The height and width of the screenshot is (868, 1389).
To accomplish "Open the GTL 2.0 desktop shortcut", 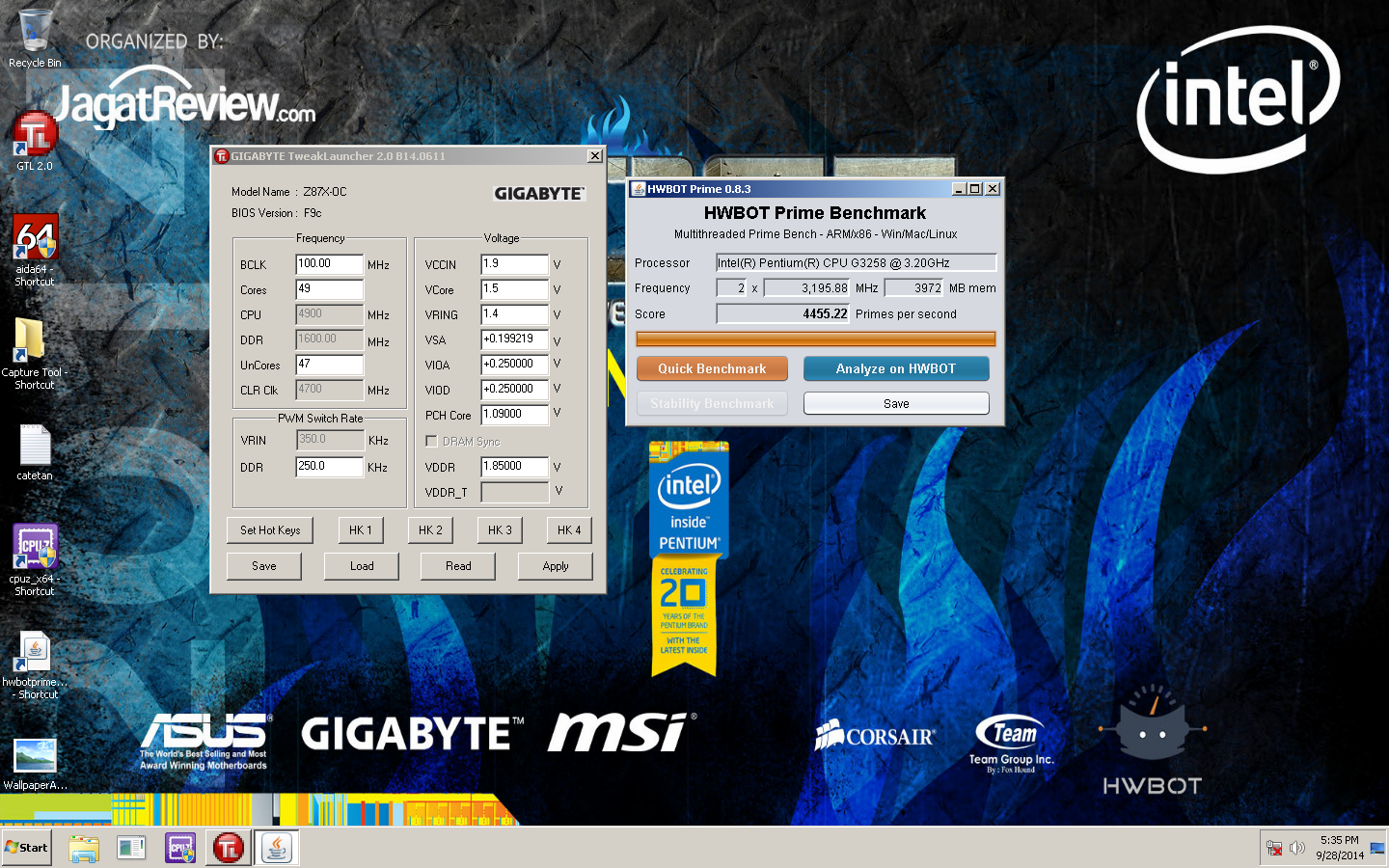I will click(x=35, y=141).
